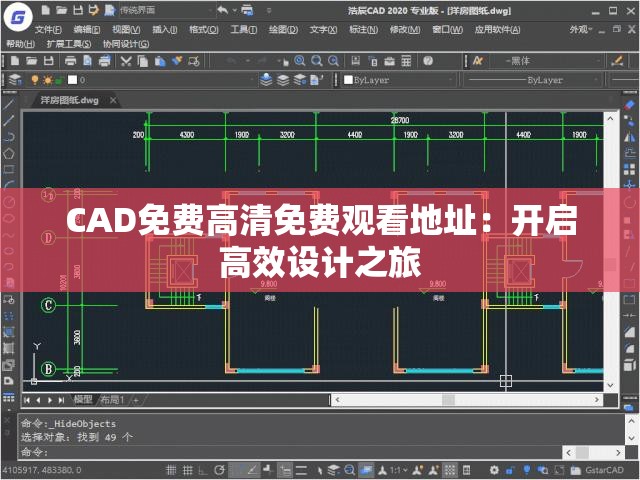This screenshot has height=480, width=640.
Task: Select the Erase tool
Action: 629,105
